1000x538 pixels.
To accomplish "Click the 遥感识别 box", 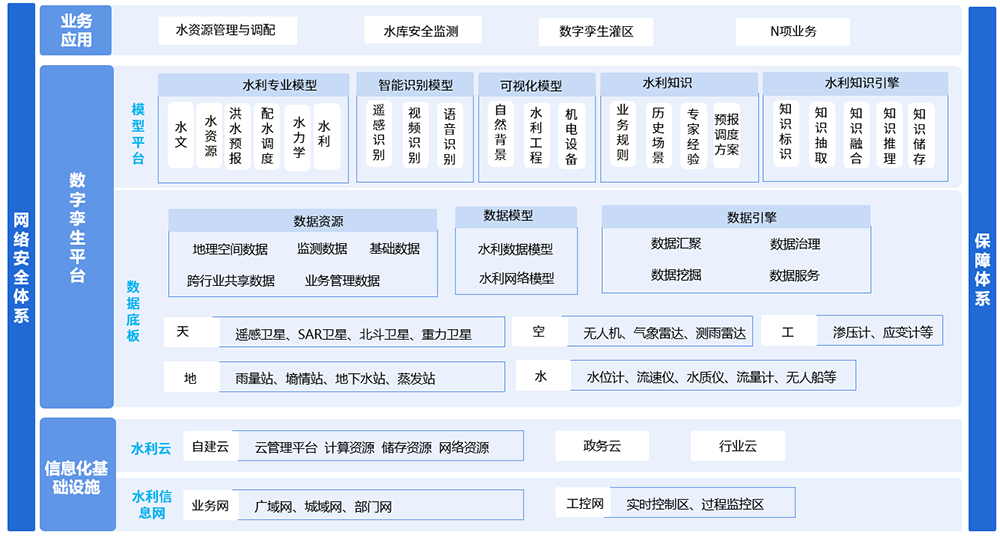I will [x=378, y=133].
